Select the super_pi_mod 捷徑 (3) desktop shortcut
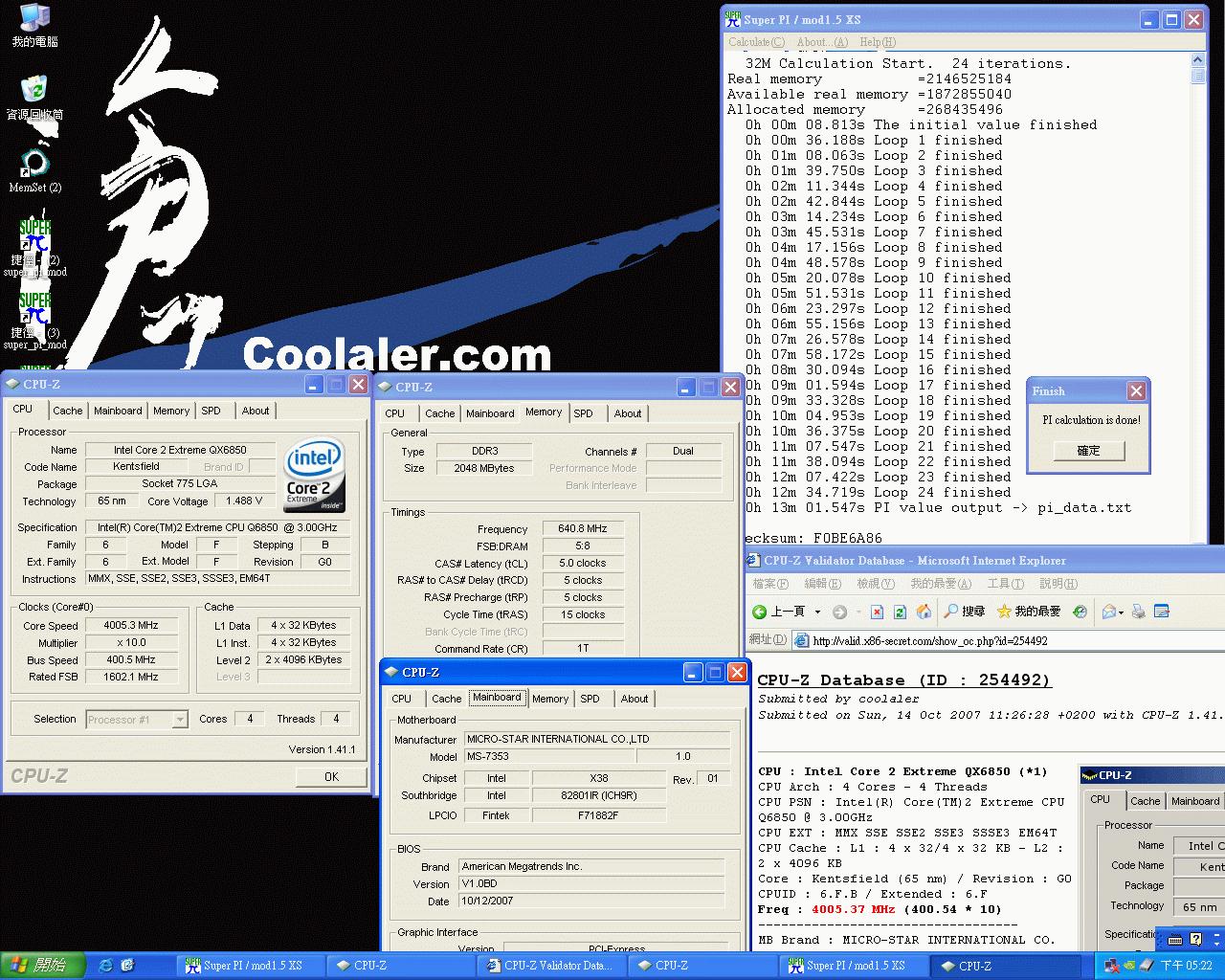 coord(35,321)
